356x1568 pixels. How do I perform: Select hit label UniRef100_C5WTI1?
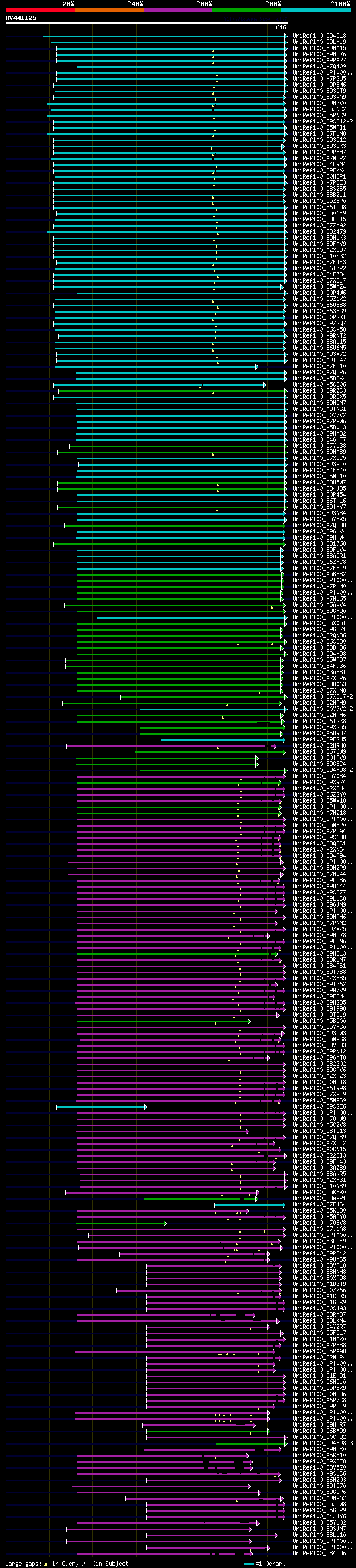[x=319, y=128]
